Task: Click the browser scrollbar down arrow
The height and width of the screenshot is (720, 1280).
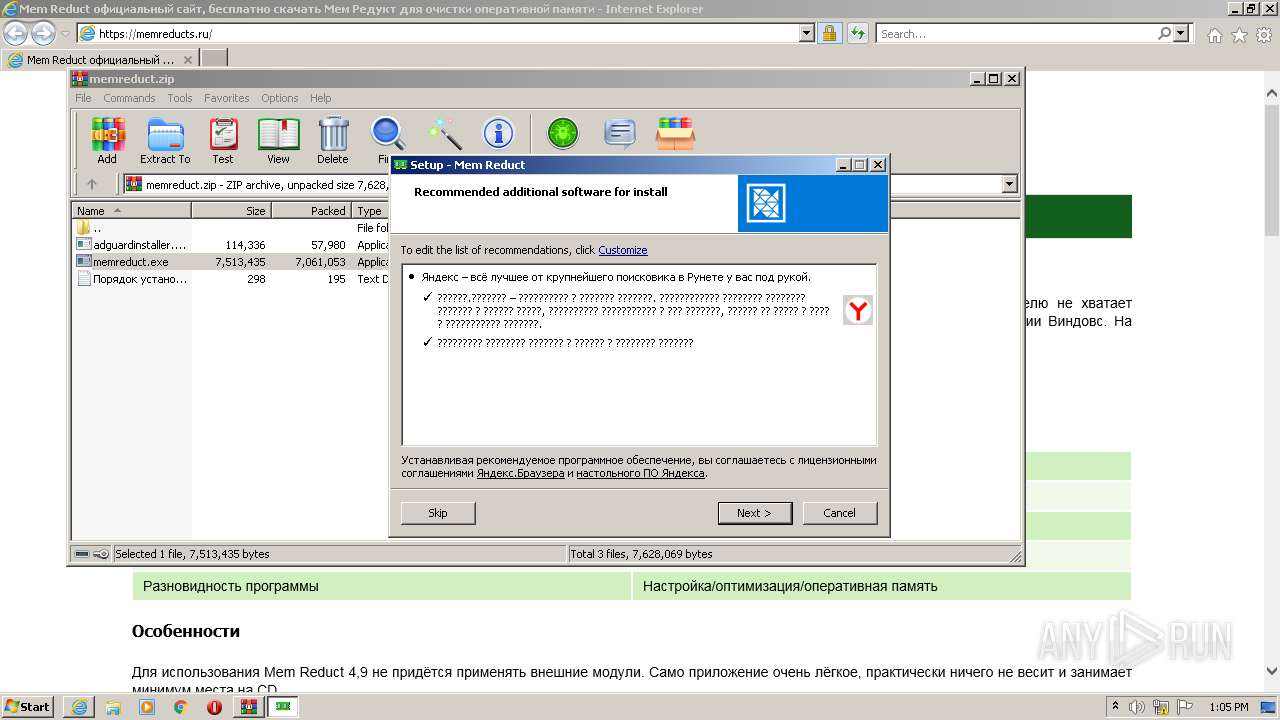Action: pyautogui.click(x=1272, y=671)
